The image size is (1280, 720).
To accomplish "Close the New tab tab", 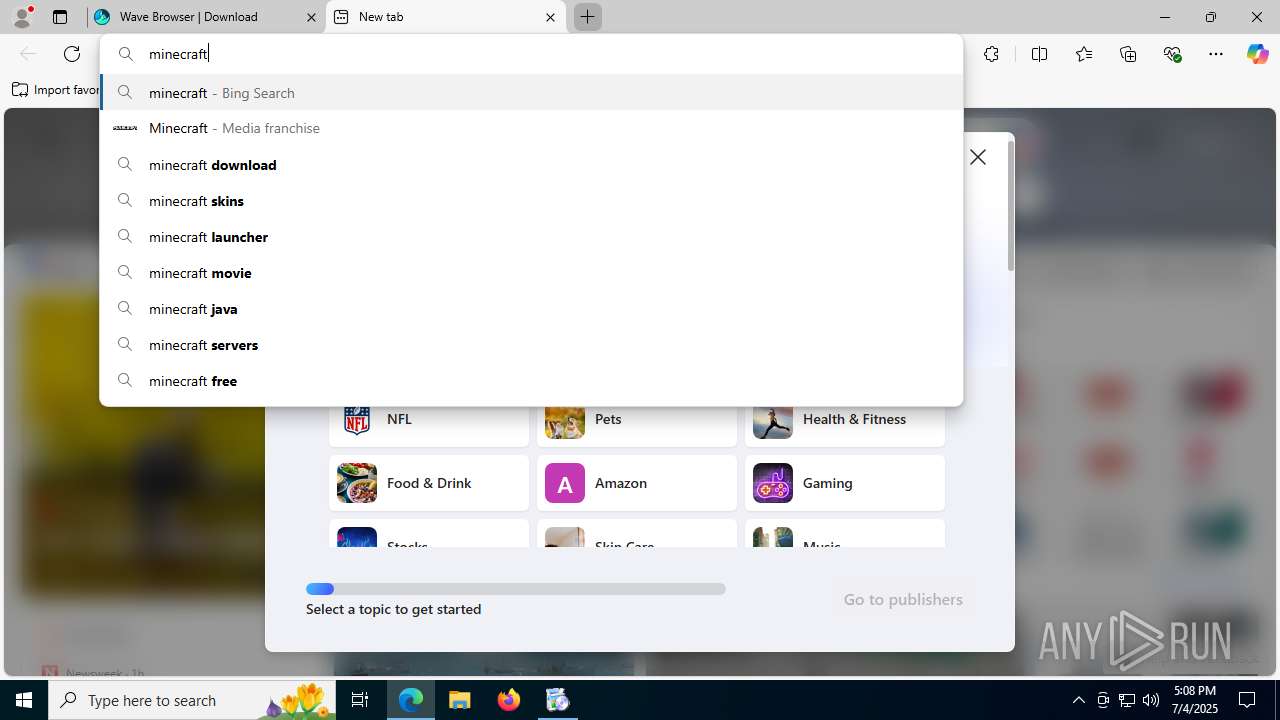I will pos(550,17).
